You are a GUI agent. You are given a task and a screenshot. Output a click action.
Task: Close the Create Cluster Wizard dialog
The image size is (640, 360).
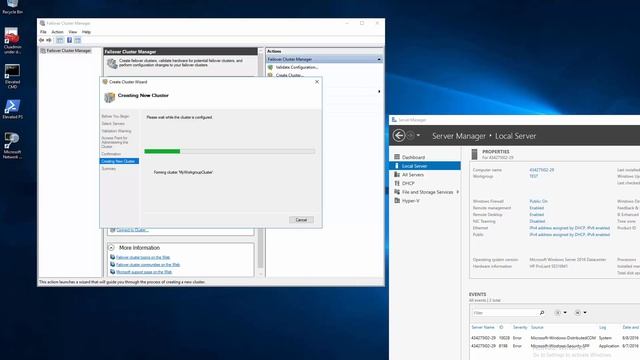point(317,82)
